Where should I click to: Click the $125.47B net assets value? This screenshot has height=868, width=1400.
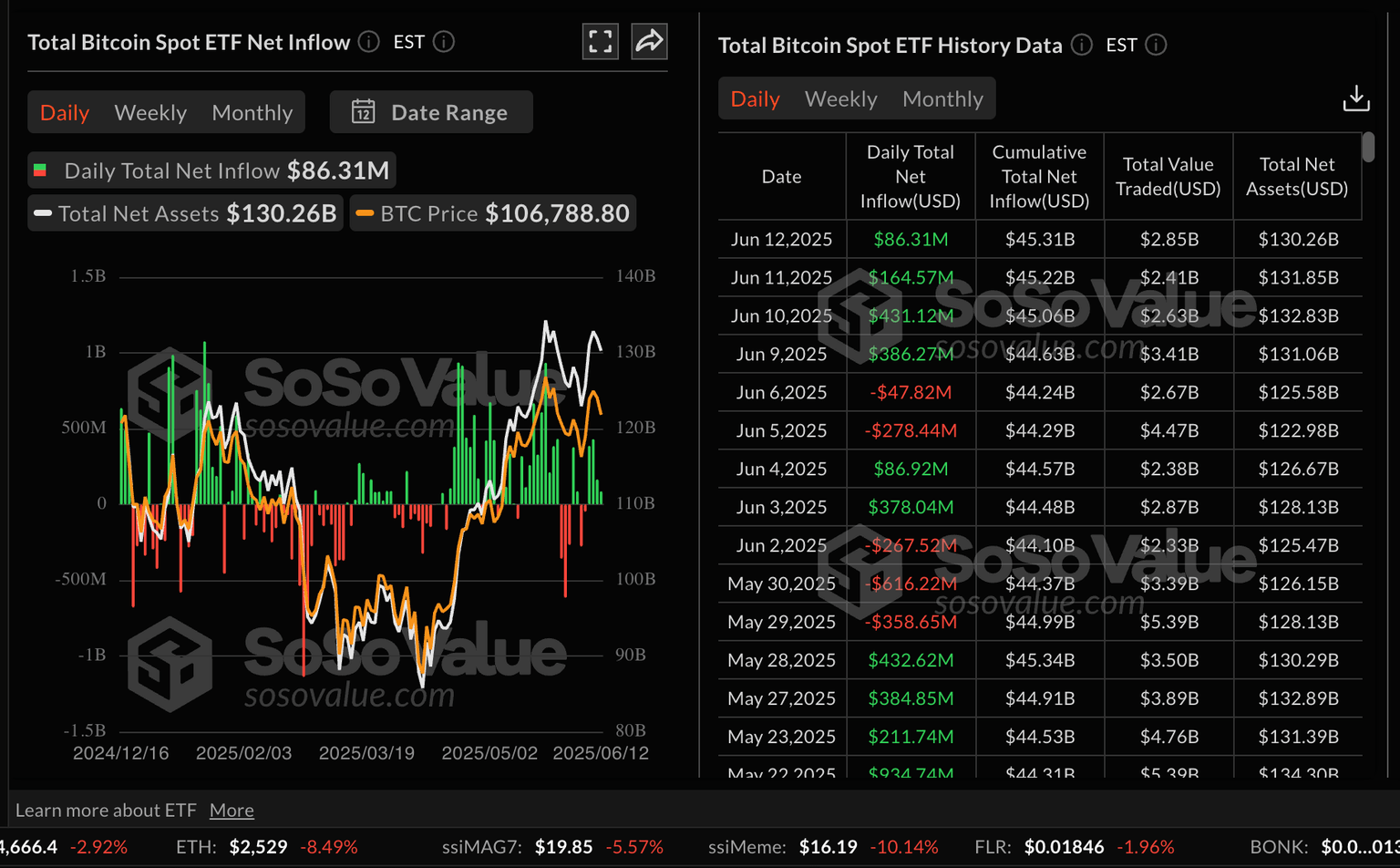coord(1298,545)
